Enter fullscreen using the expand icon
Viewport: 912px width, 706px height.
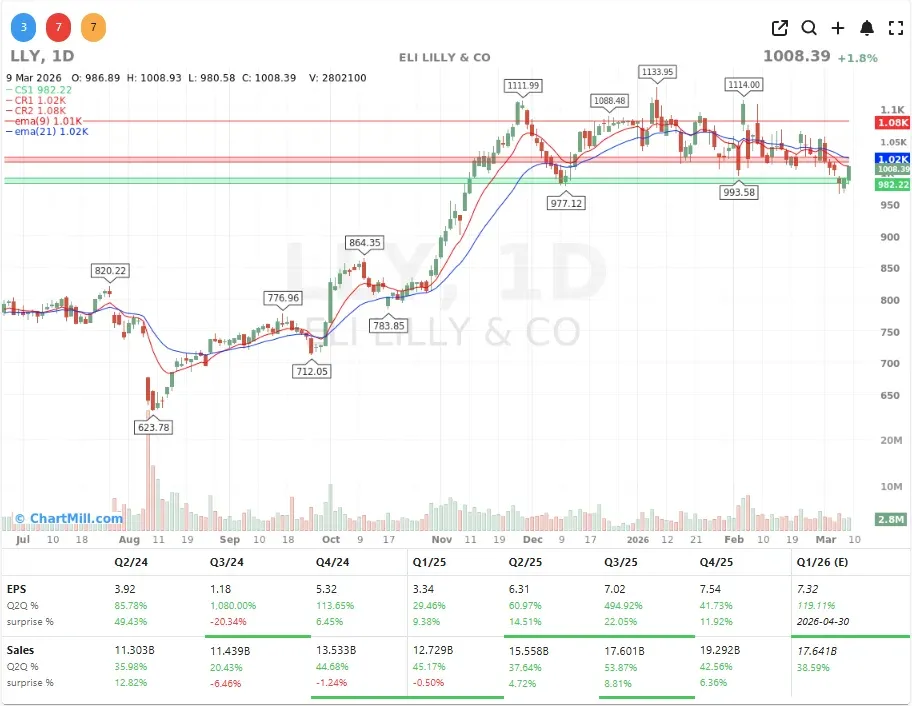pyautogui.click(x=896, y=28)
